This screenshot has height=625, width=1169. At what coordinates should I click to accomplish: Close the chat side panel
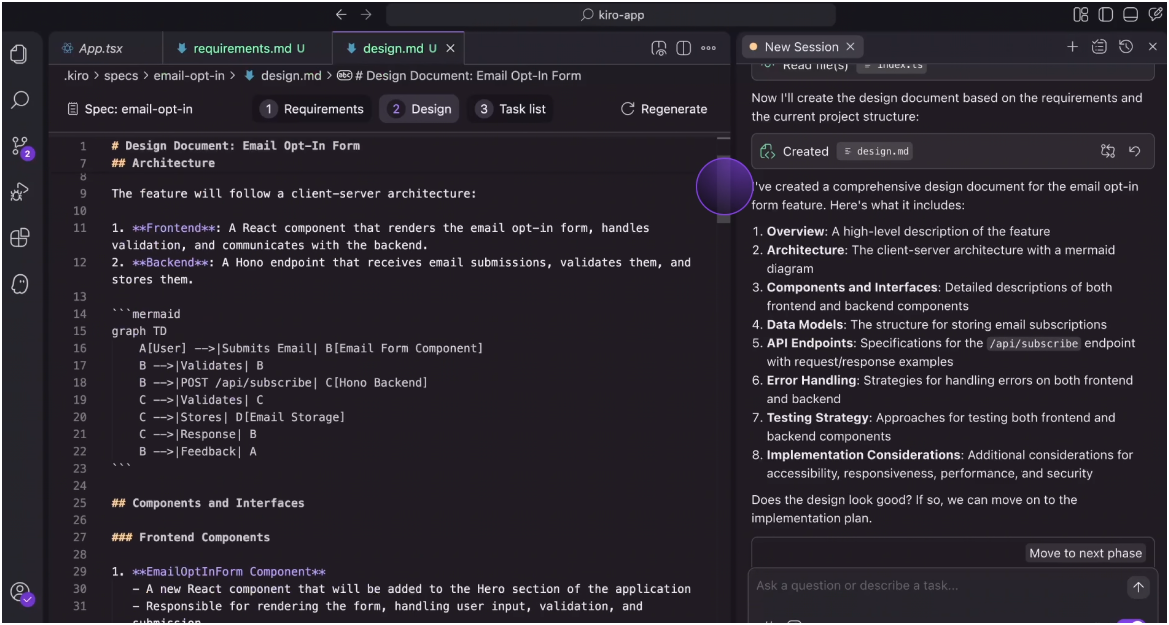pyautogui.click(x=1153, y=47)
